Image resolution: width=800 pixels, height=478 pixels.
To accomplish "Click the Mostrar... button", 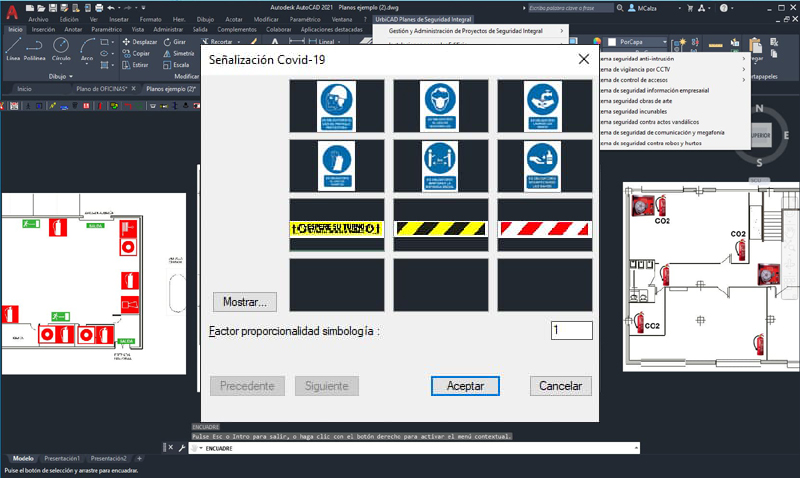I will (245, 302).
